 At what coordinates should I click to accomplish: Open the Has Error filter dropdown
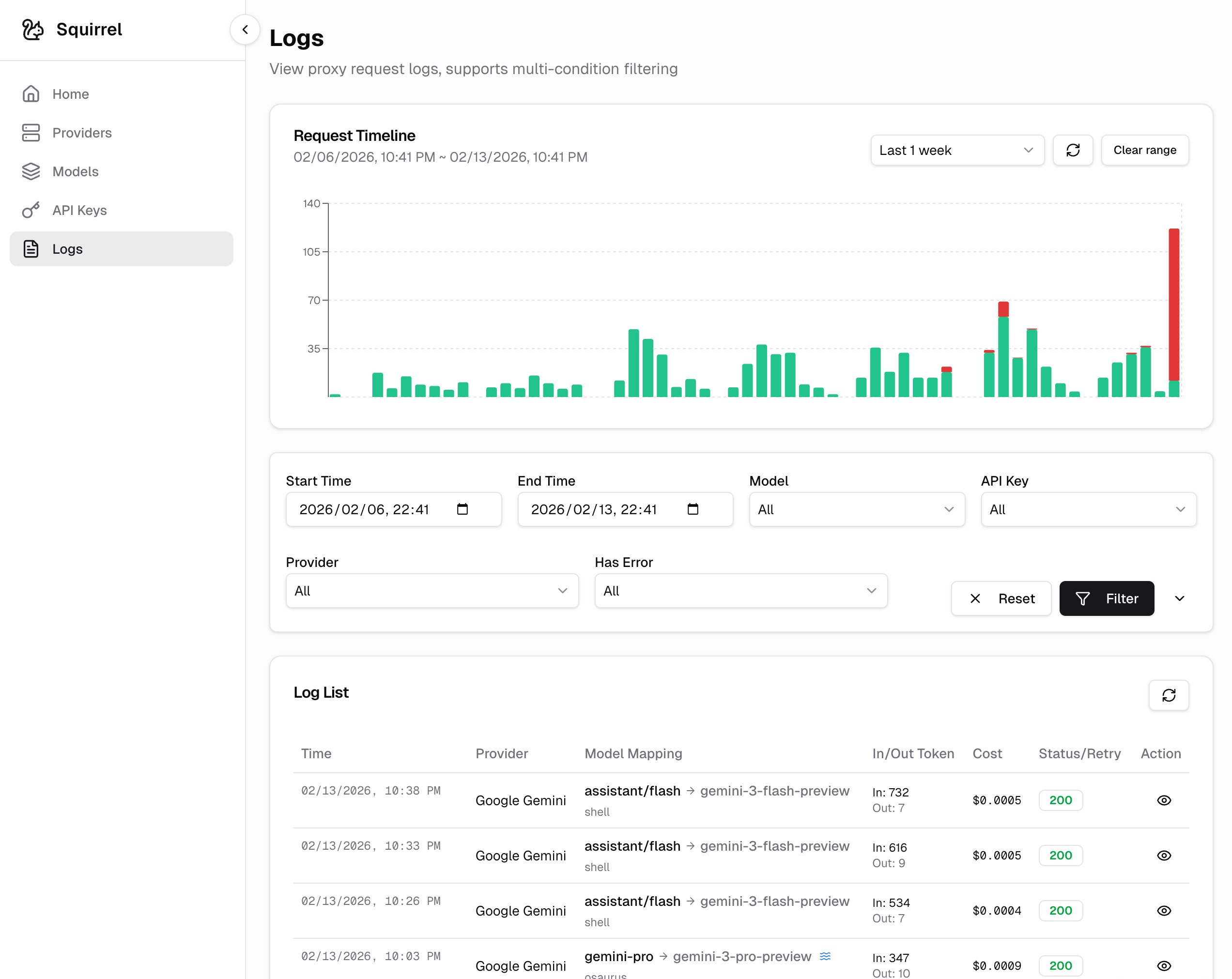pos(740,591)
